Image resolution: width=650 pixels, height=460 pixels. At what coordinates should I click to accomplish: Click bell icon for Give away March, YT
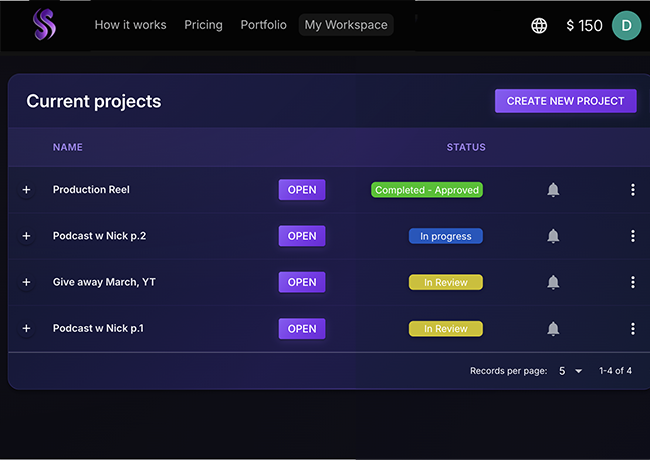(x=553, y=282)
